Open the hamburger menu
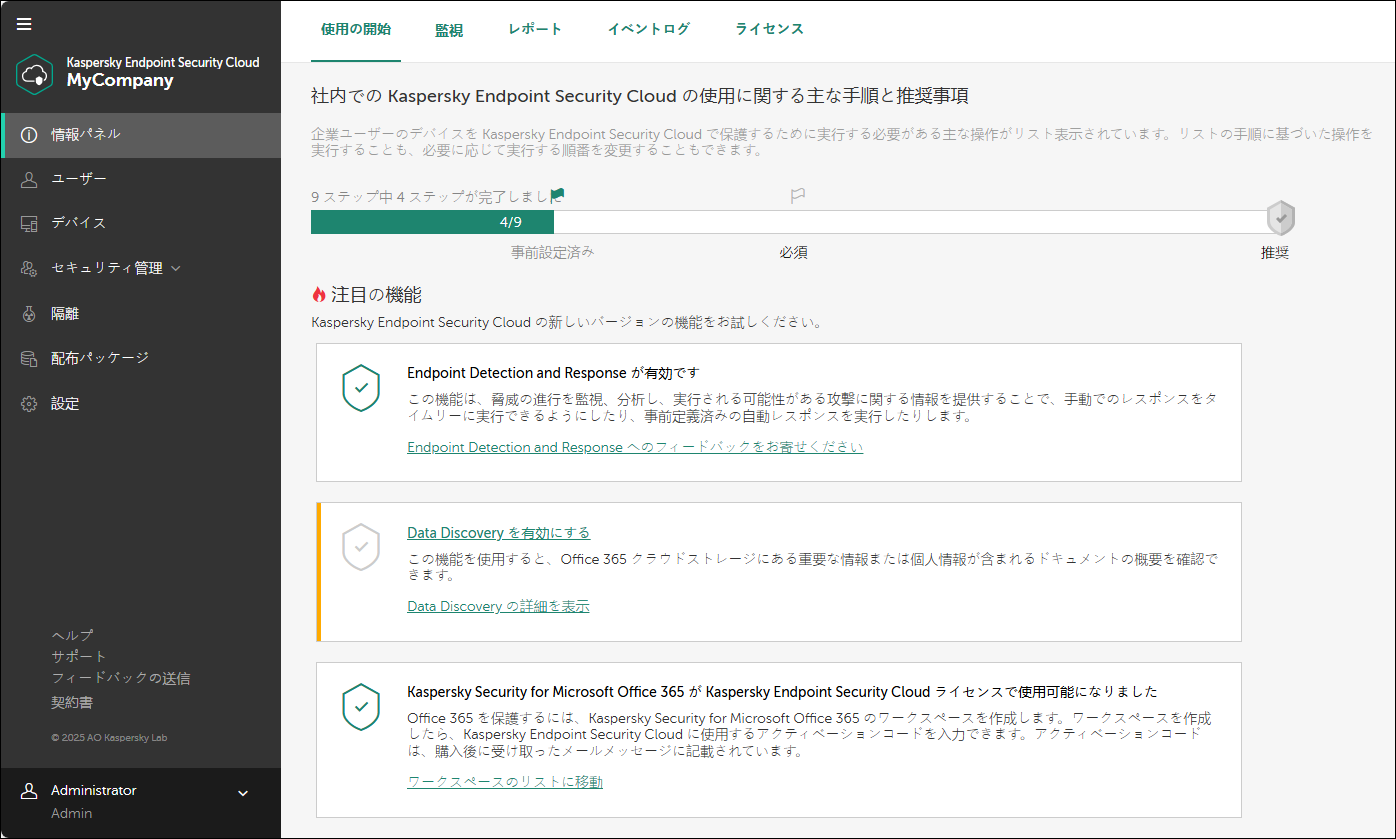 pos(23,24)
